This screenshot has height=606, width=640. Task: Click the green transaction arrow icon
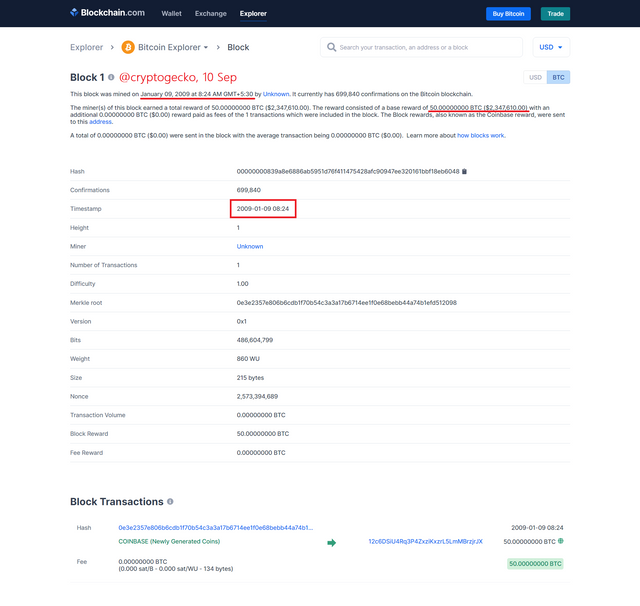331,543
